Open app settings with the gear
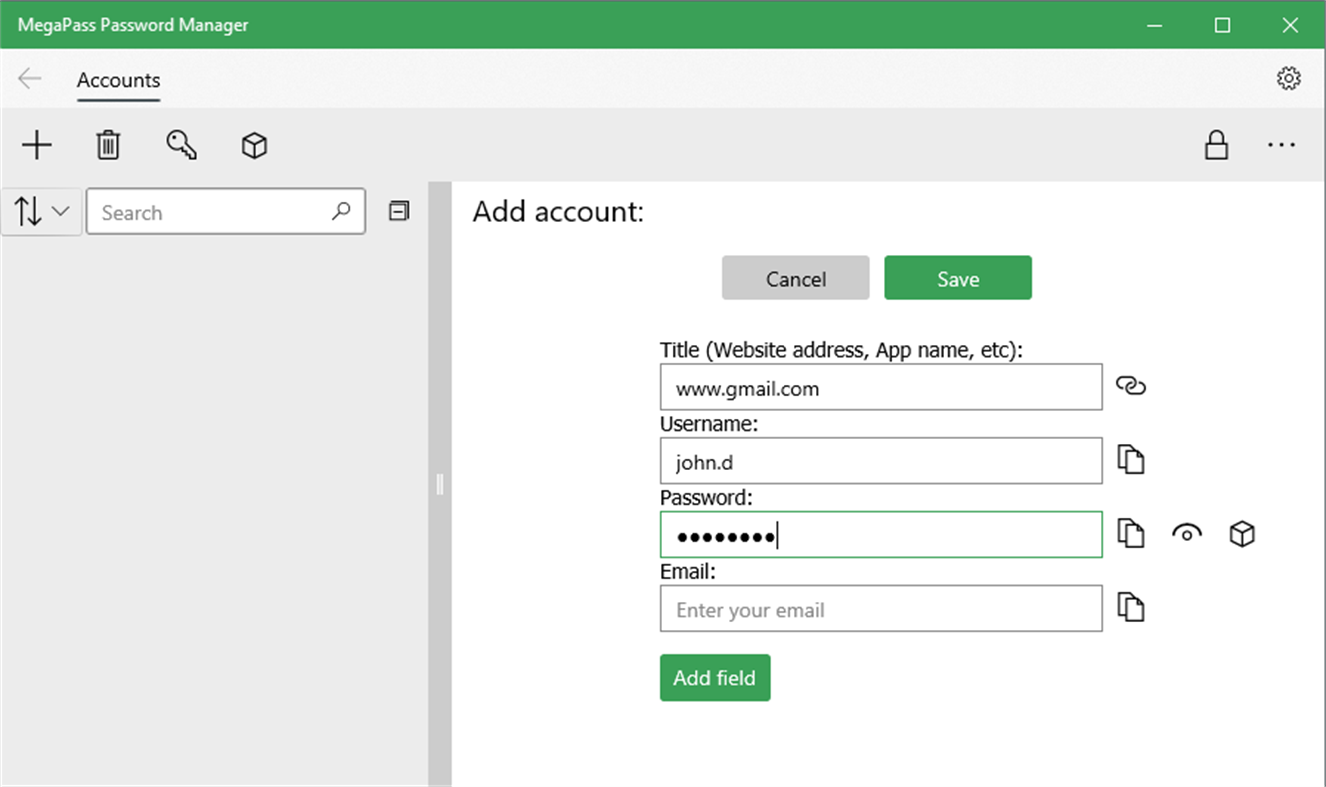1326x787 pixels. pos(1289,78)
